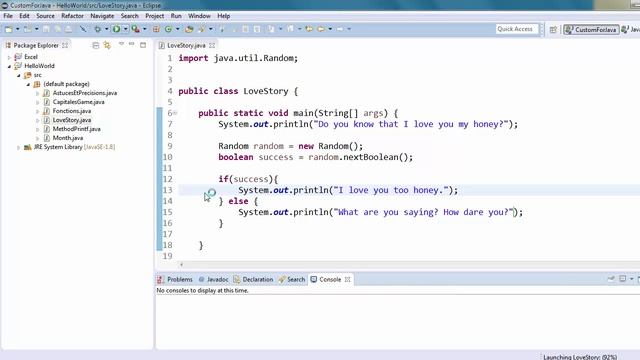Collapse the (default package) node
This screenshot has width=640, height=360.
[x=28, y=84]
